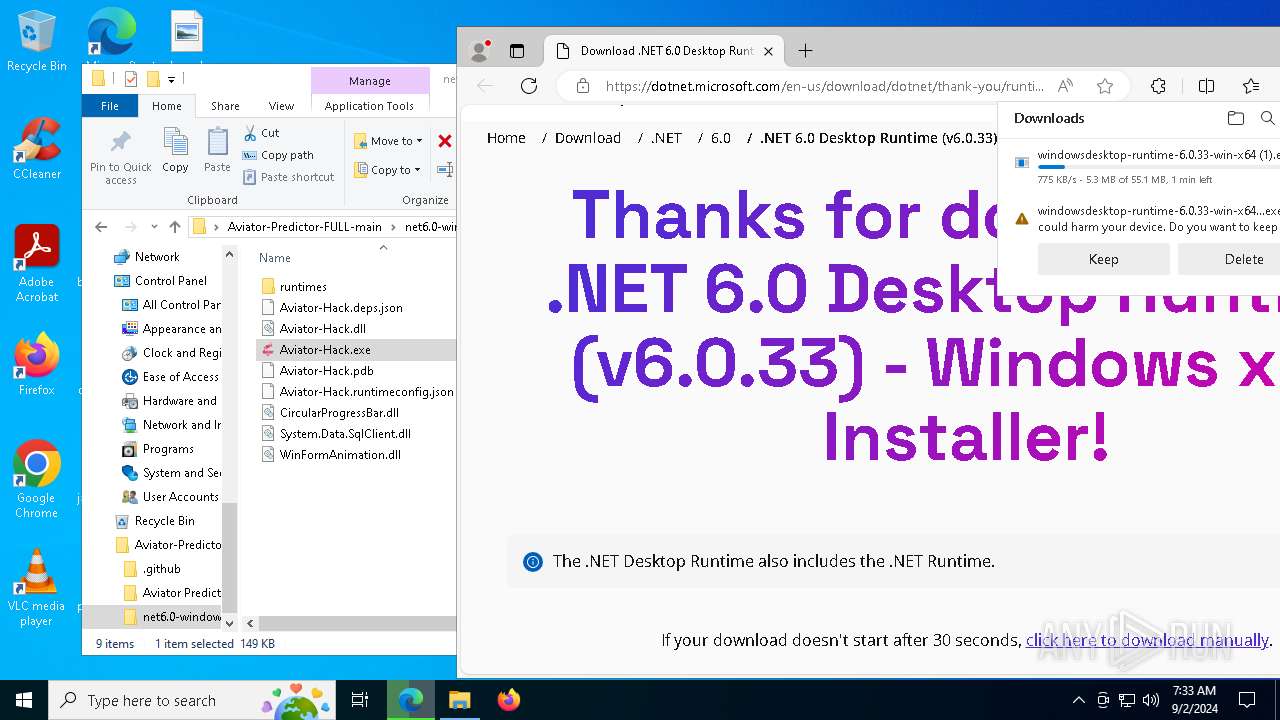The width and height of the screenshot is (1280, 720).
Task: Select Aviator-Hack.exe file
Action: coord(325,350)
